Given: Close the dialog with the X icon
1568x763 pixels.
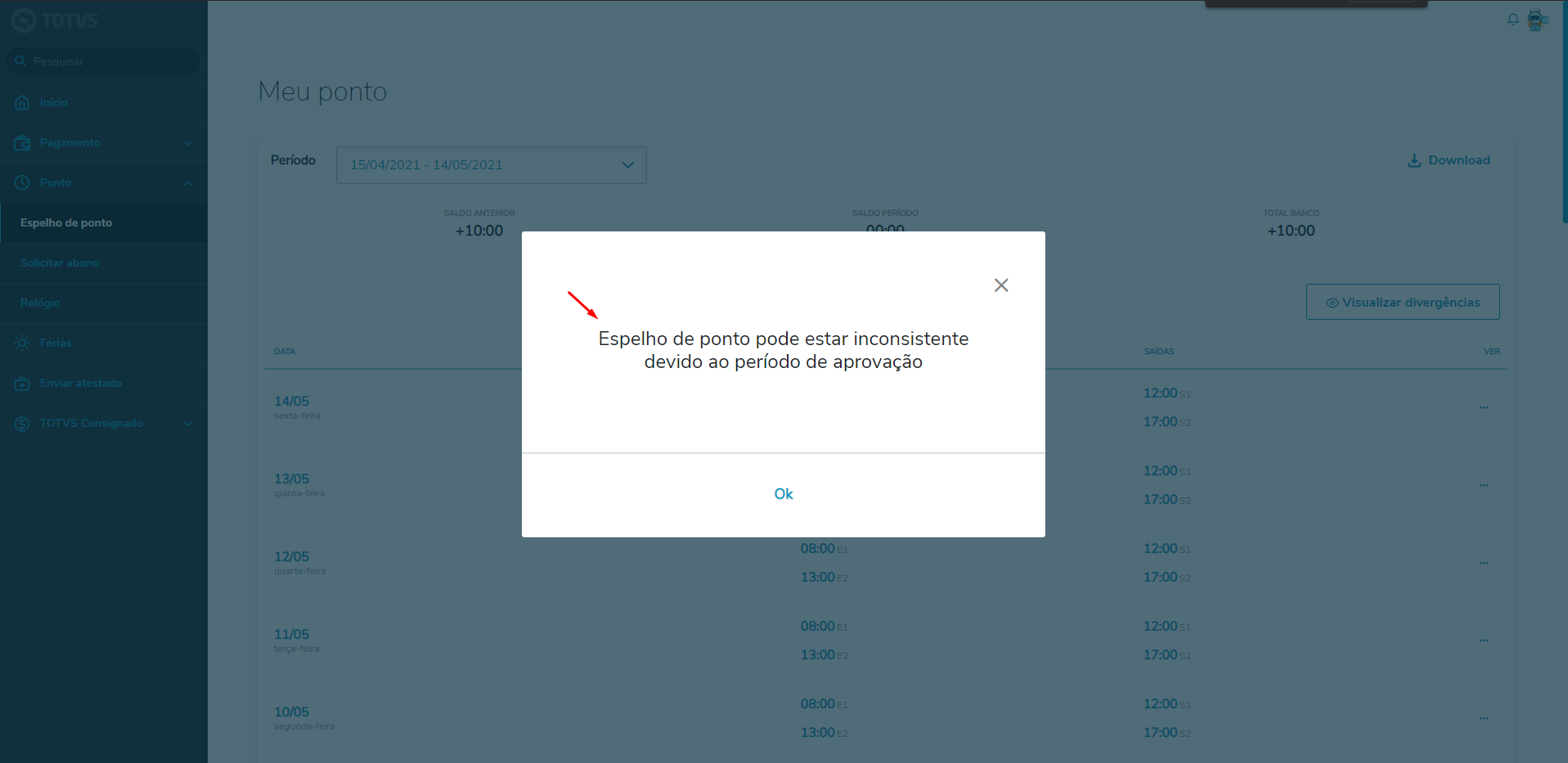Looking at the screenshot, I should pyautogui.click(x=1001, y=285).
